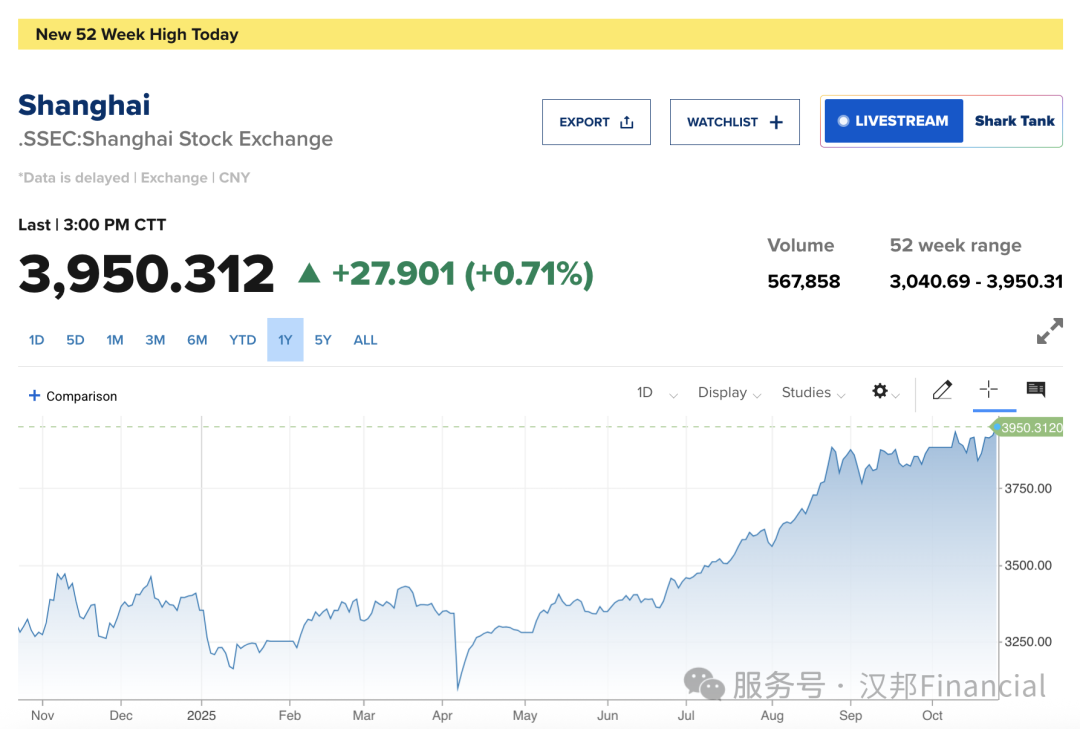1080x729 pixels.
Task: Toggle the crosshair tool
Action: [989, 390]
